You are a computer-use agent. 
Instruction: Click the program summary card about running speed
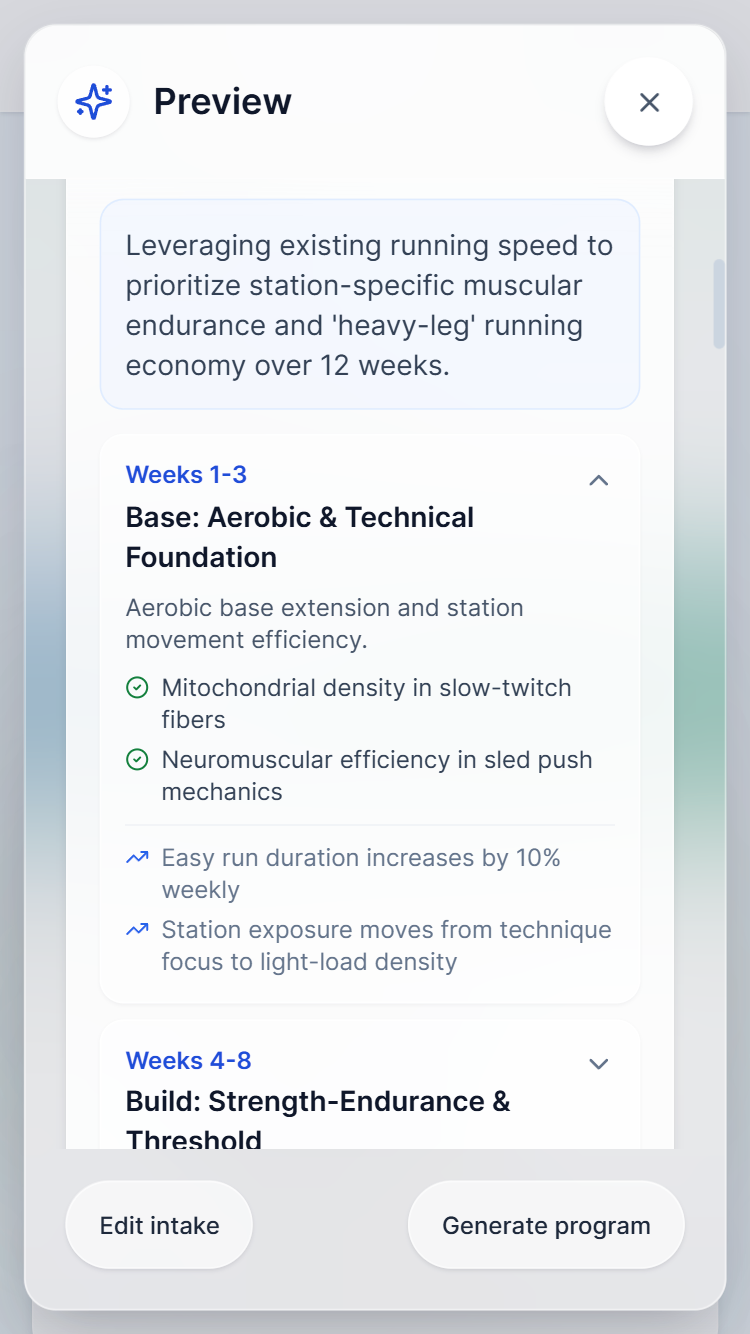(x=370, y=305)
